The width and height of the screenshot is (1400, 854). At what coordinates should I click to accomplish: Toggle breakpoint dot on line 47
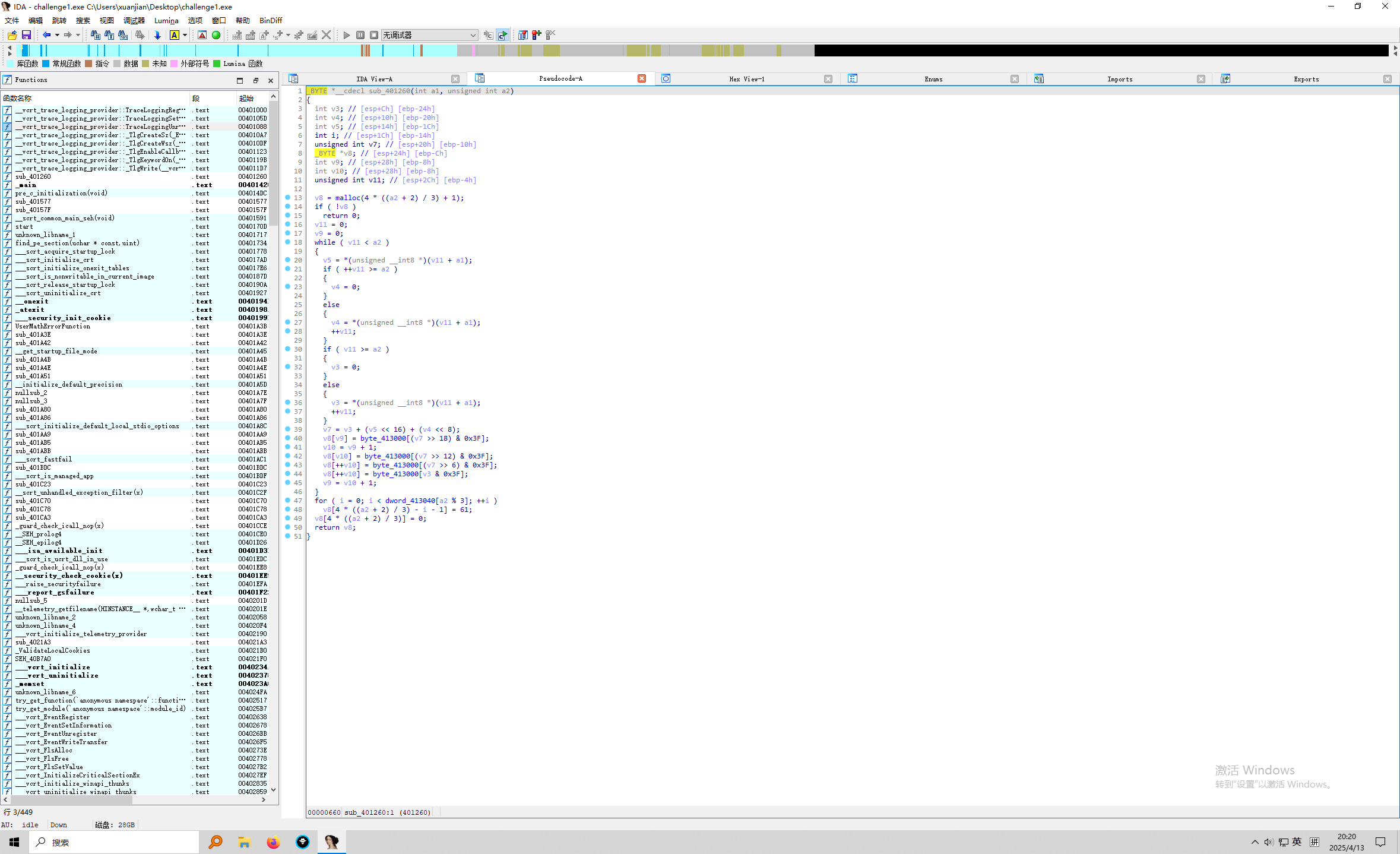pyautogui.click(x=288, y=501)
